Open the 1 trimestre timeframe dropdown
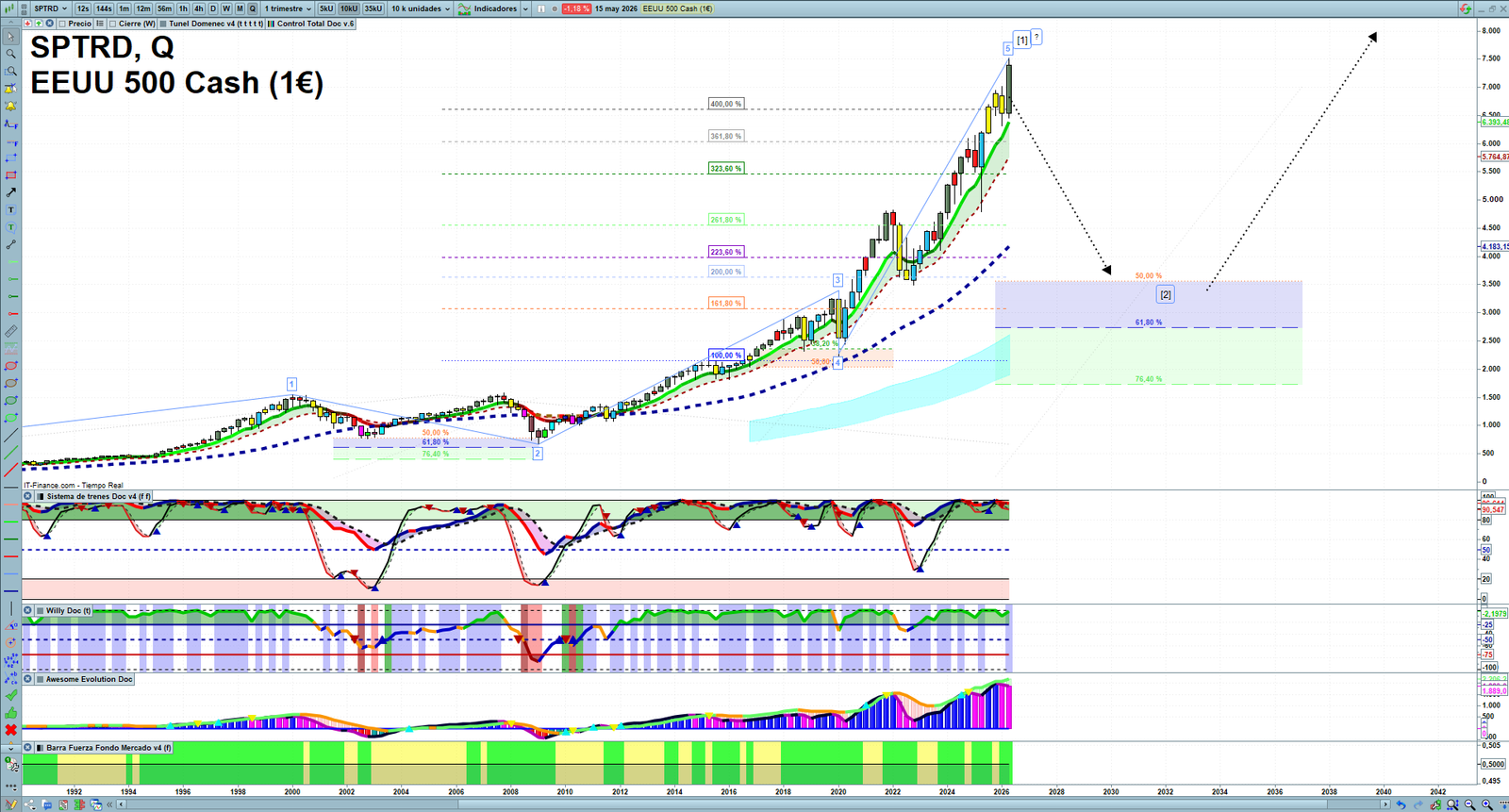This screenshot has width=1509, height=812. (x=288, y=8)
